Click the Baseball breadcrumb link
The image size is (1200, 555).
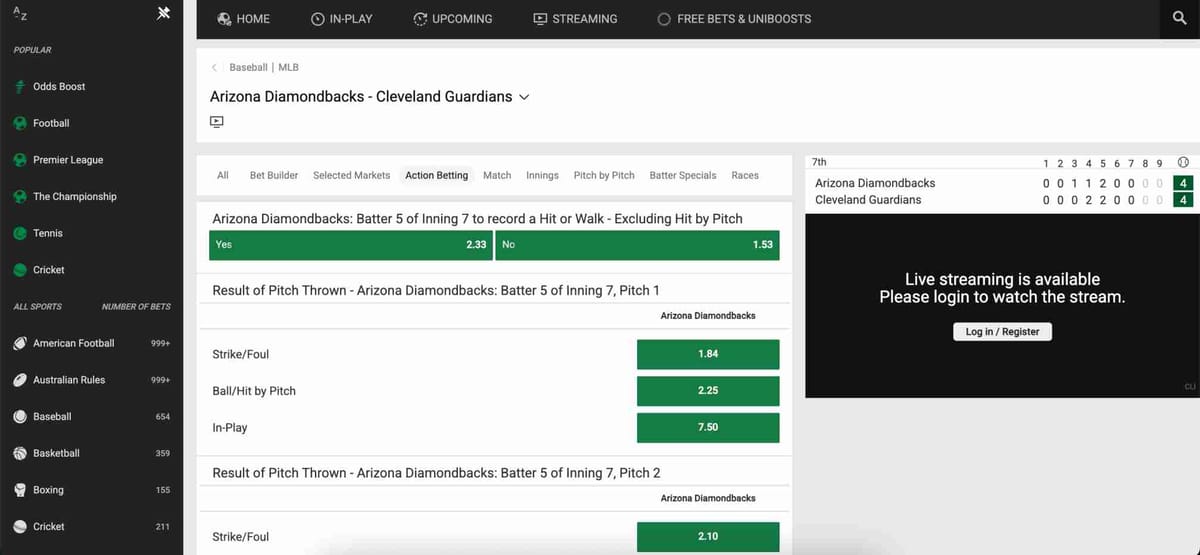tap(248, 68)
